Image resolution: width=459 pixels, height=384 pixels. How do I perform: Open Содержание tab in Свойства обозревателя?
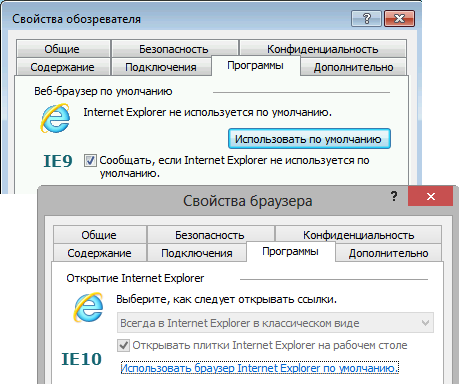pos(63,67)
